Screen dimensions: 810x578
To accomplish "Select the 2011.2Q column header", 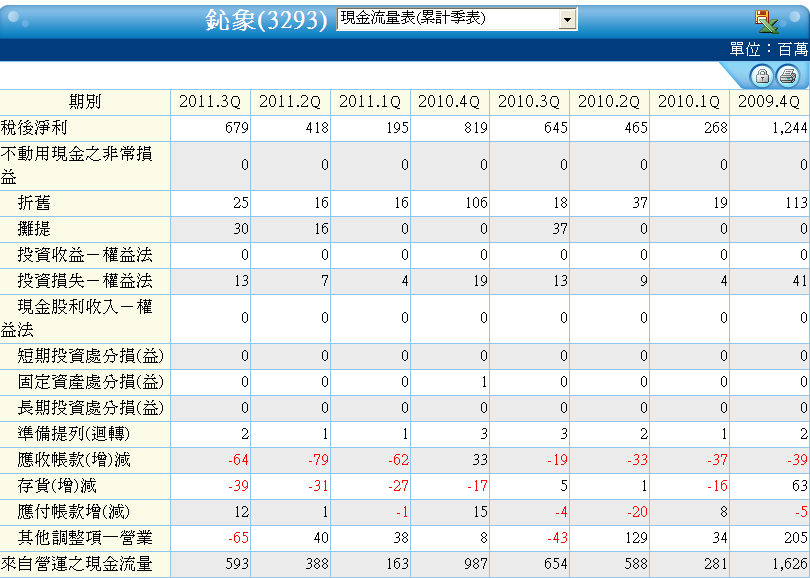I will tap(290, 102).
